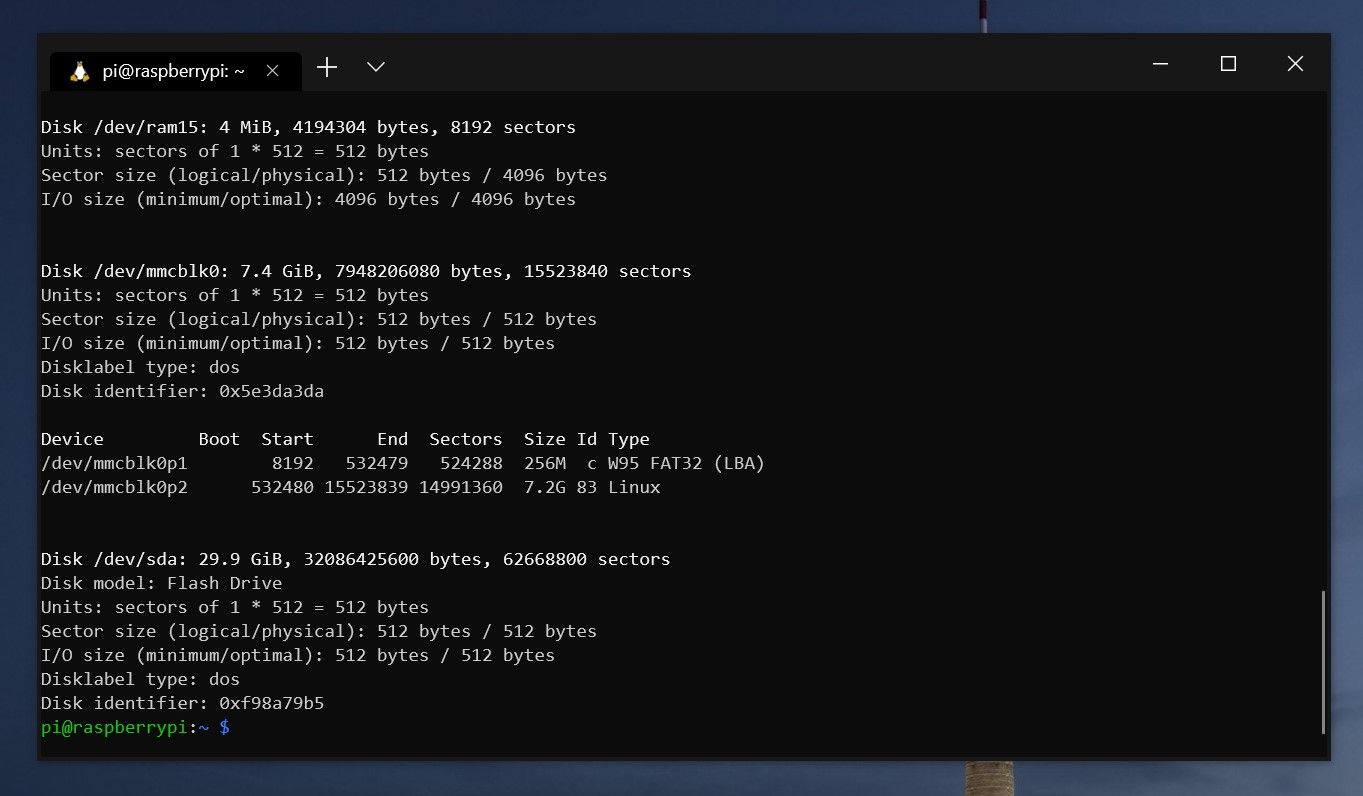Click the '7.2G' size value
Viewport: 1363px width, 796px height.
click(x=545, y=487)
